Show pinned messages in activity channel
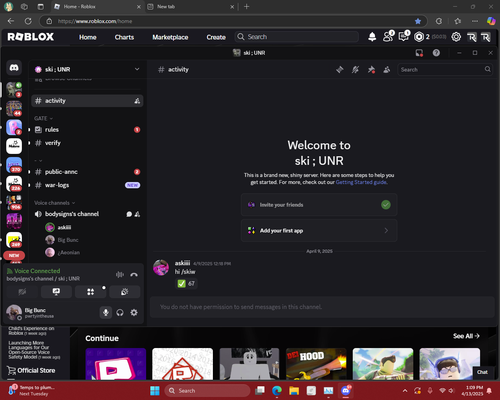 pos(371,70)
